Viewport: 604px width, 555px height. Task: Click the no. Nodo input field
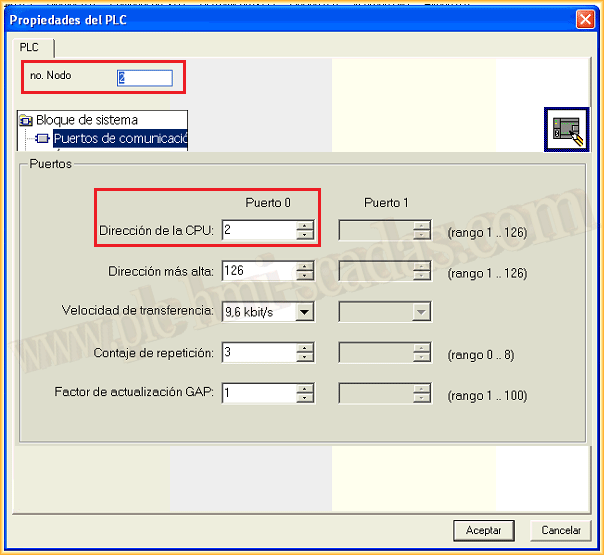coord(144,77)
